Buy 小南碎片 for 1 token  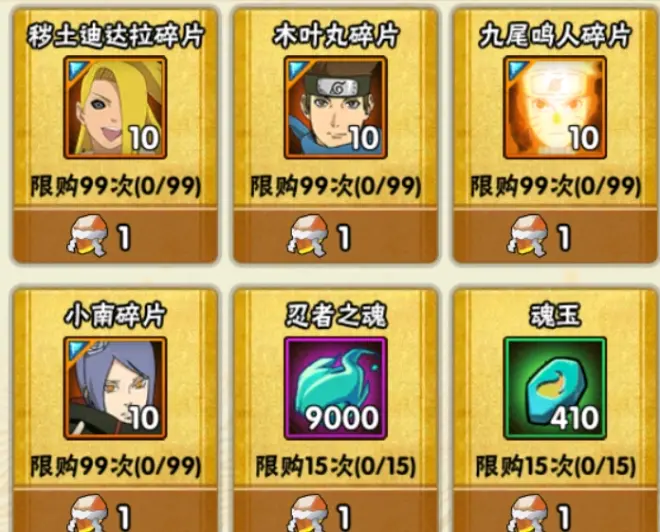[x=115, y=511]
